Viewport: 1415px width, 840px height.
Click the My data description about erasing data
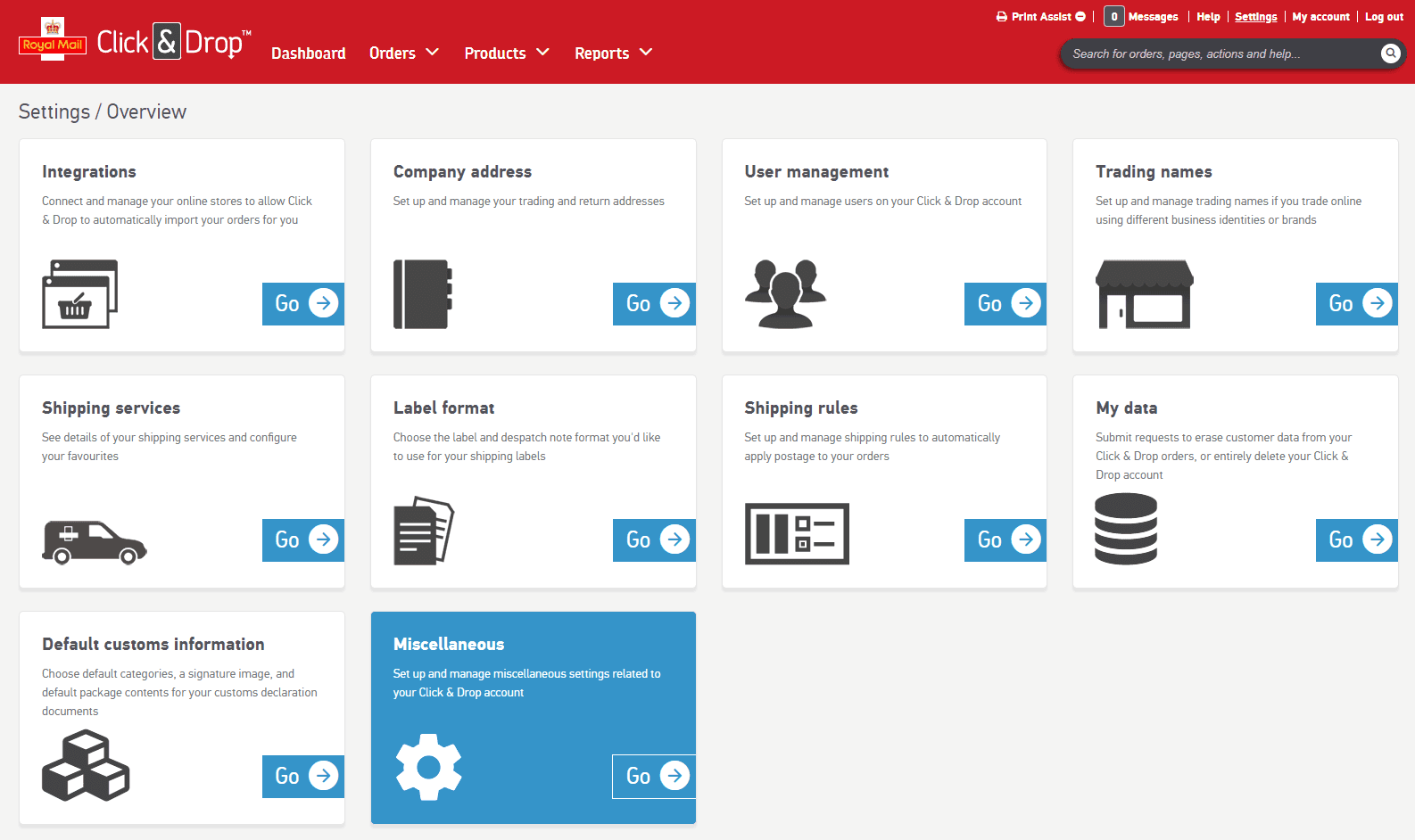pos(1223,456)
